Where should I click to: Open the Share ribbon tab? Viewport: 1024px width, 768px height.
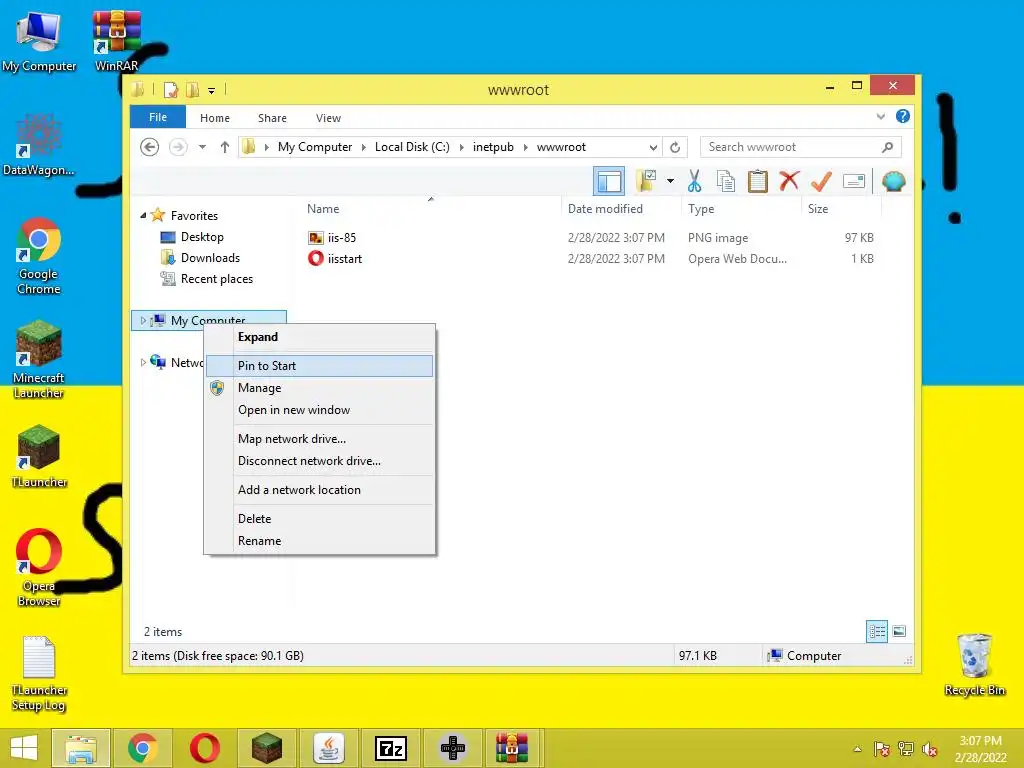click(x=272, y=118)
